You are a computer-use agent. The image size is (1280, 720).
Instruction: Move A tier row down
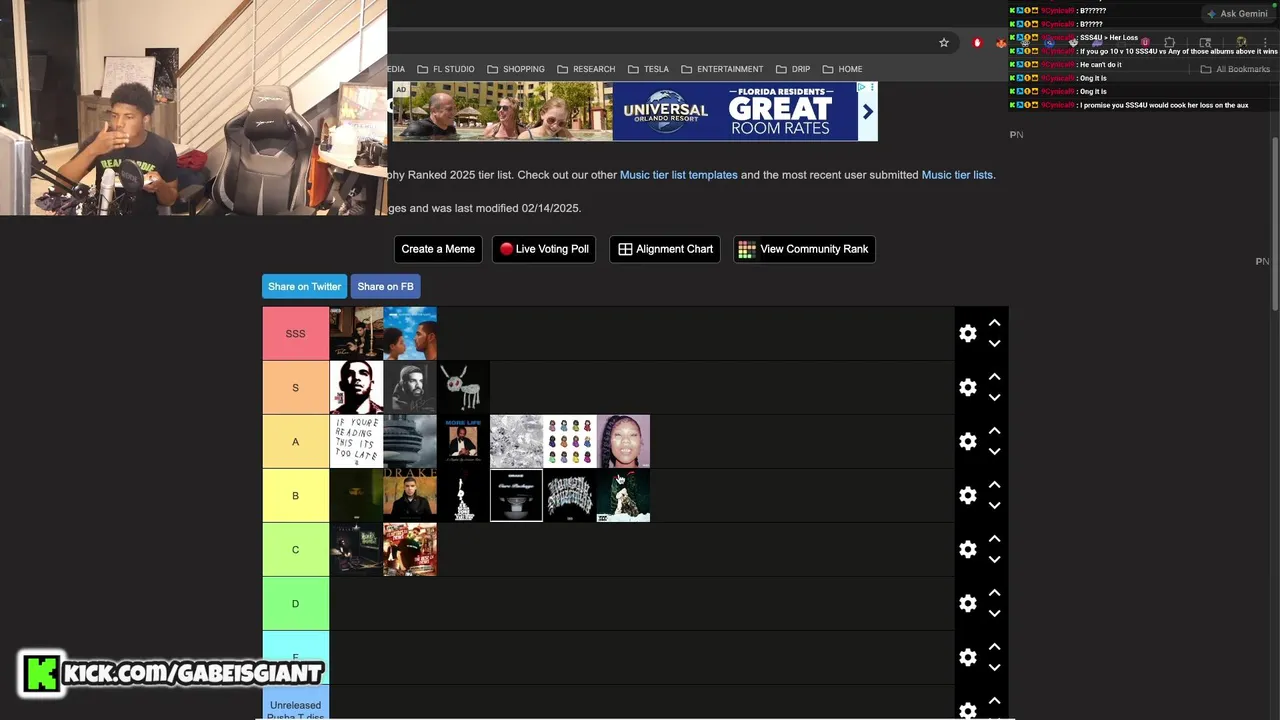click(994, 451)
